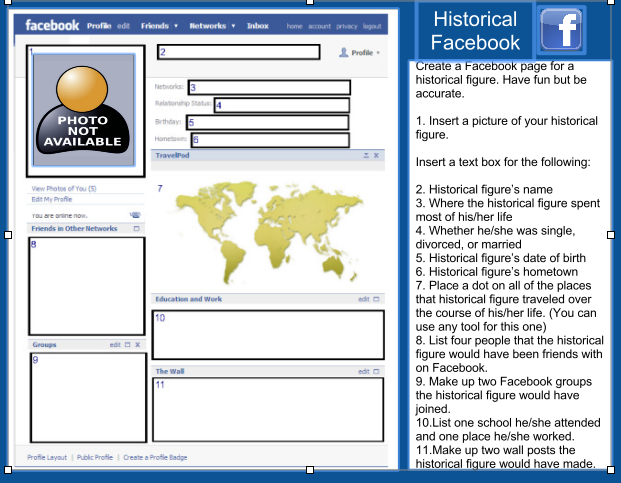The image size is (621, 483).
Task: Collapse the Education and Work section
Action: [x=376, y=299]
